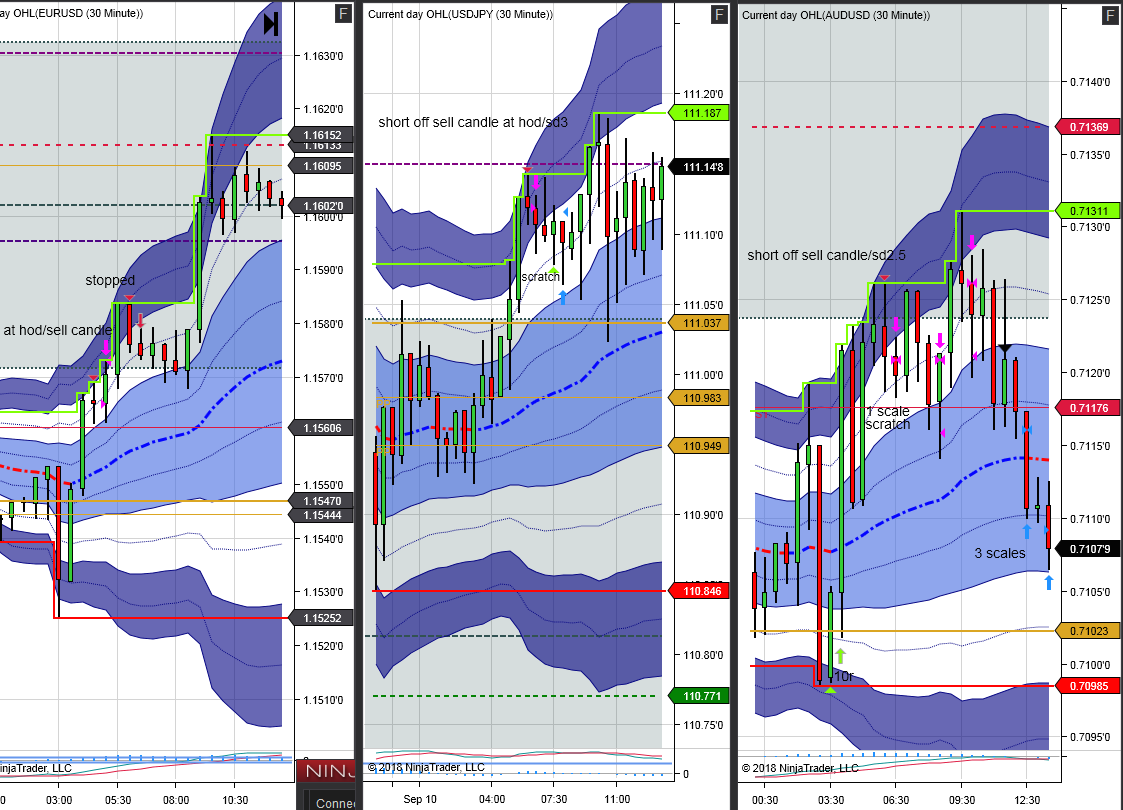
Task: Click the orange 0.71023 price marker
Action: point(1088,631)
